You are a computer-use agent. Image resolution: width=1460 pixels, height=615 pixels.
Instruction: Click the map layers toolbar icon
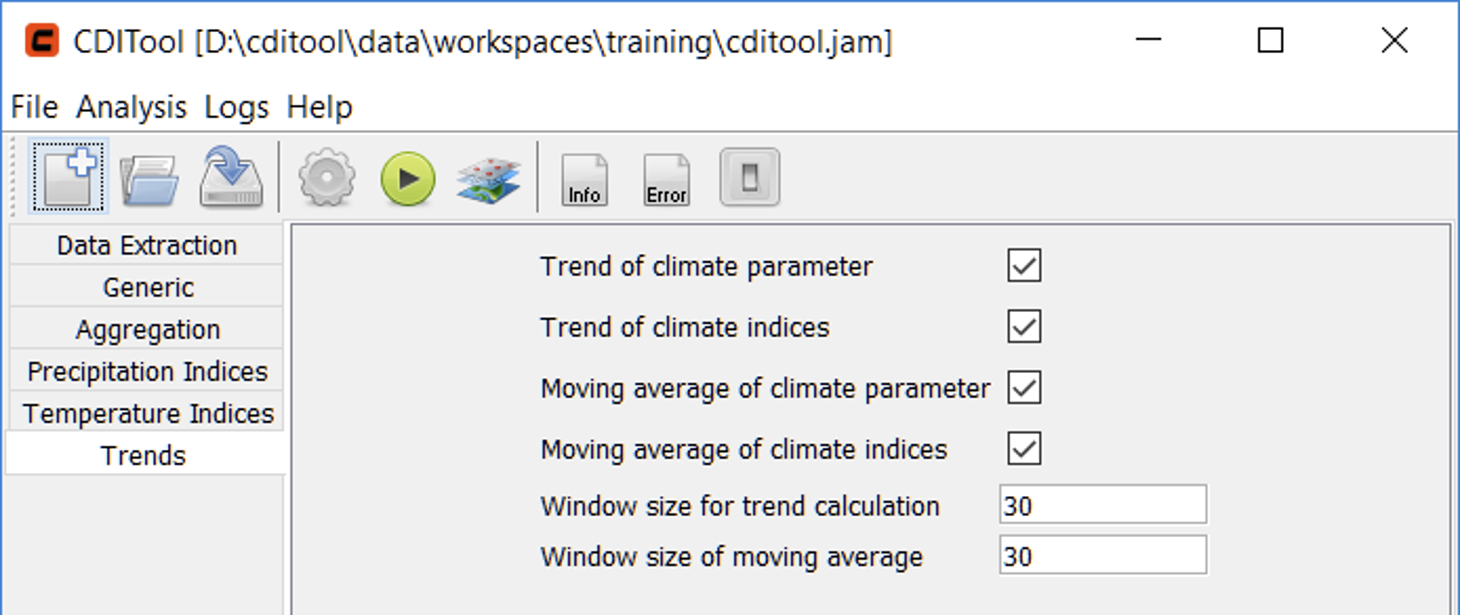click(488, 180)
